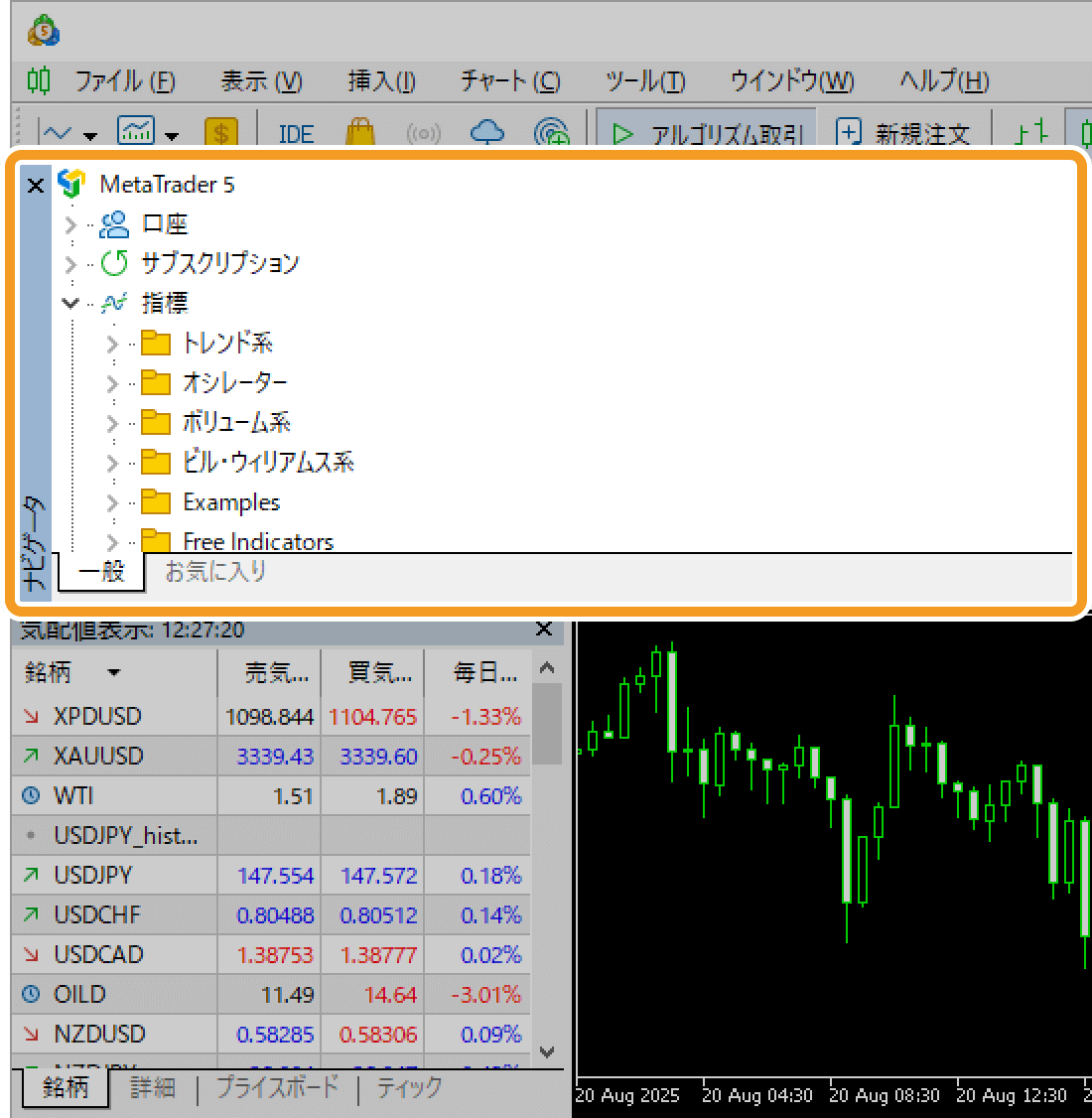Expand the サブスクリプション tree node
The image size is (1092, 1118).
(69, 264)
